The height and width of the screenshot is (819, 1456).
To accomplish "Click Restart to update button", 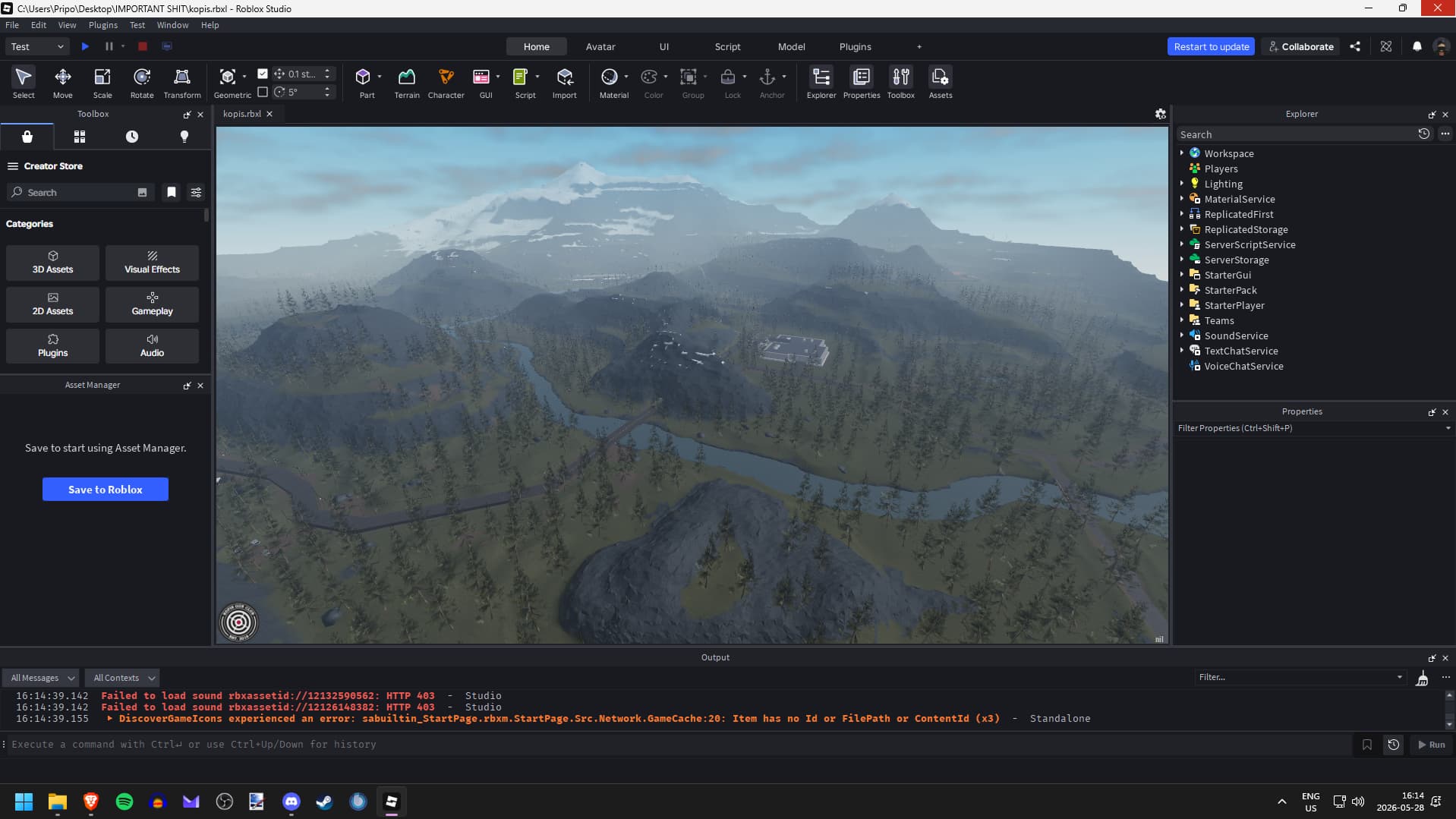I will tap(1211, 46).
